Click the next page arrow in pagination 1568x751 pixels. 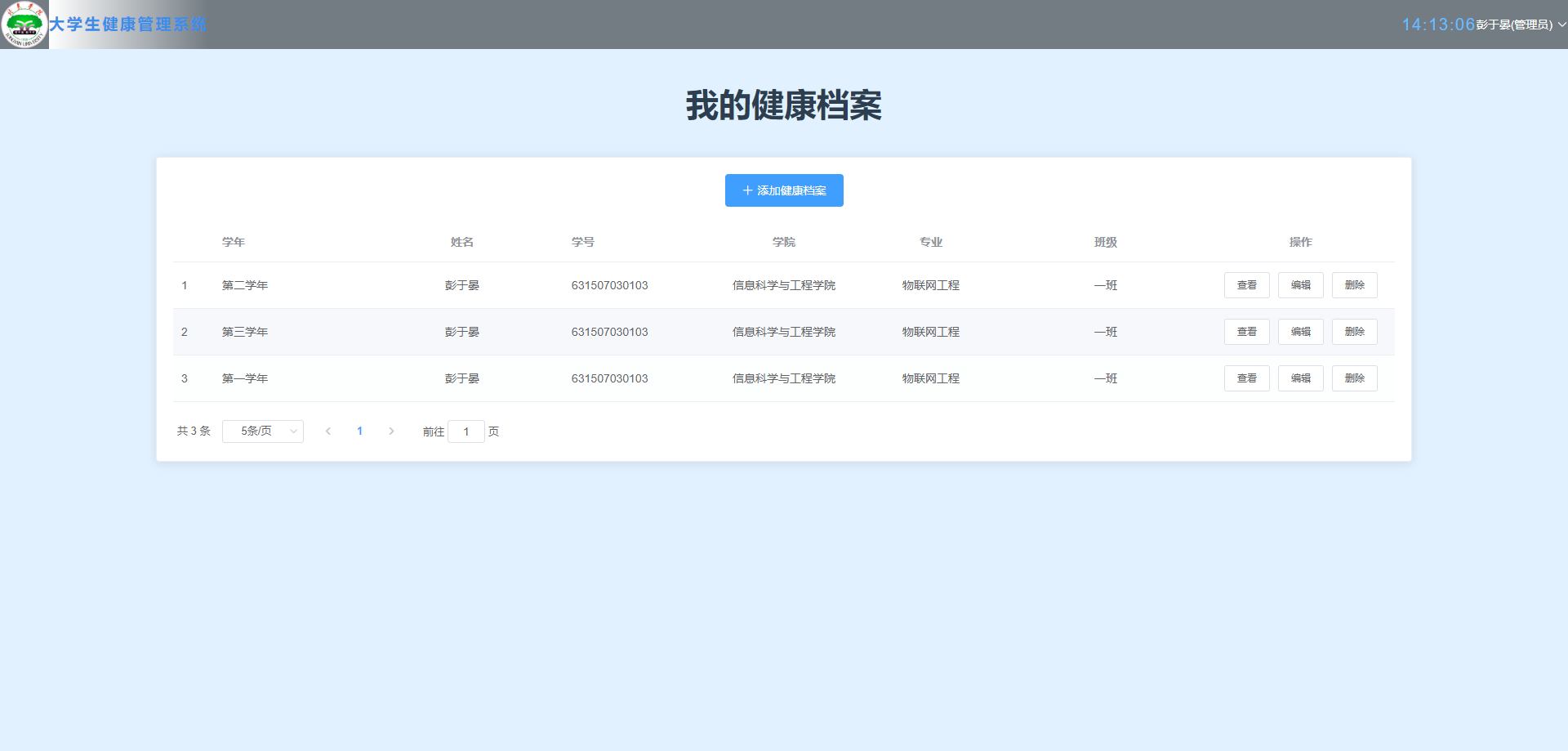pyautogui.click(x=391, y=431)
